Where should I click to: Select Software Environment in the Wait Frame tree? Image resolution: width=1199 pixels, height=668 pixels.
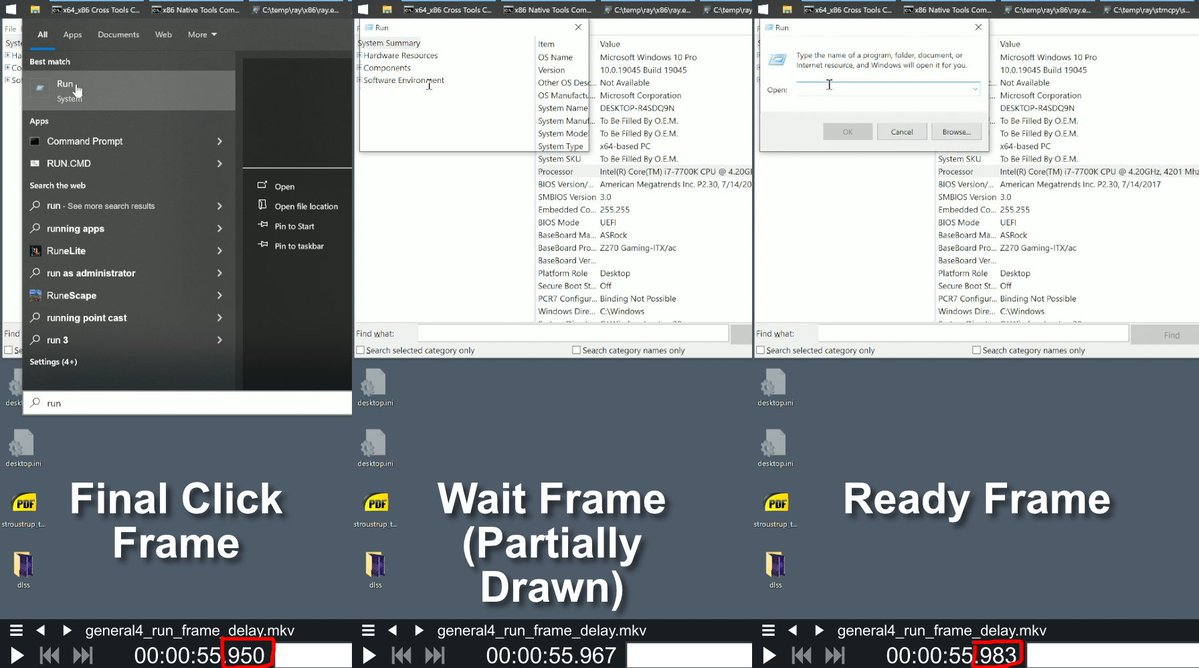pyautogui.click(x=404, y=80)
